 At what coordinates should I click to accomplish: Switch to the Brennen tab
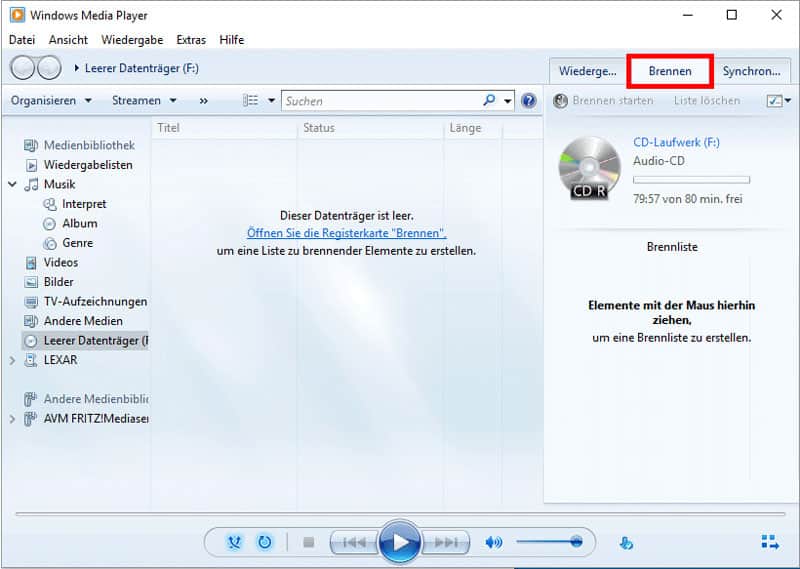coord(670,71)
